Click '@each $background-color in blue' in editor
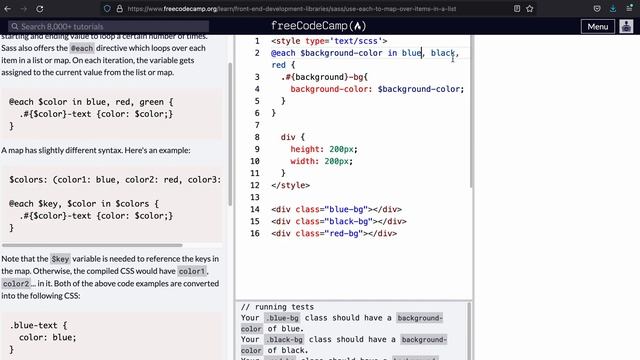Screen dimensions: 640x360 pos(347,53)
